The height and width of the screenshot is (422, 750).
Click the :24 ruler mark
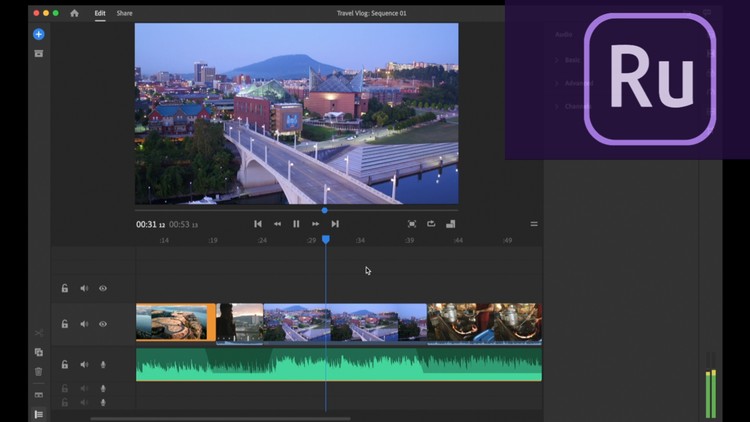(262, 240)
